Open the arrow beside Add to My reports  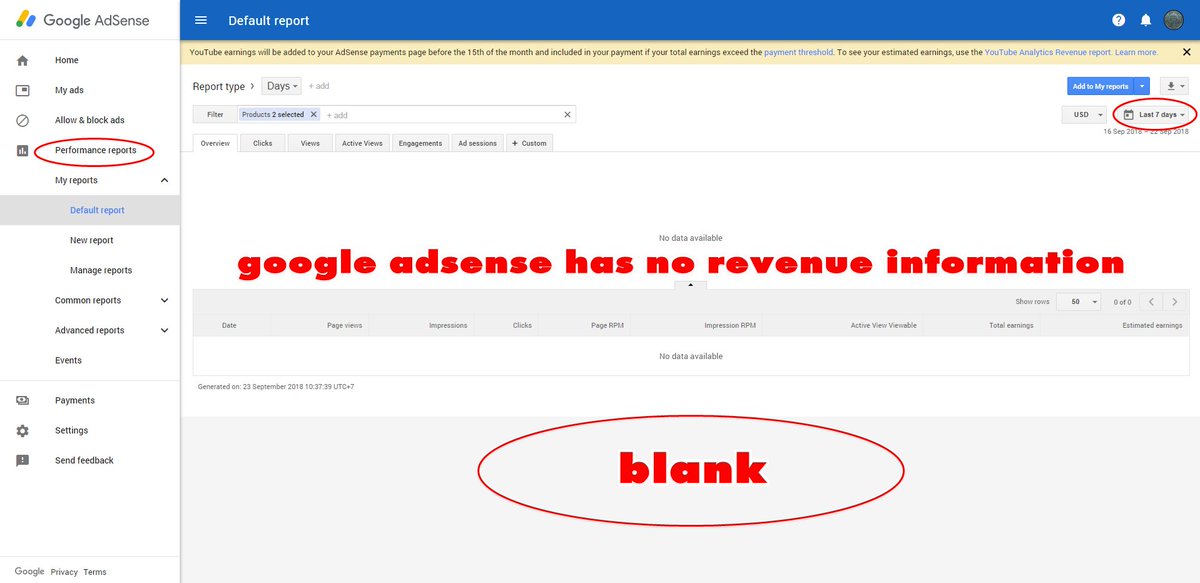[1142, 87]
